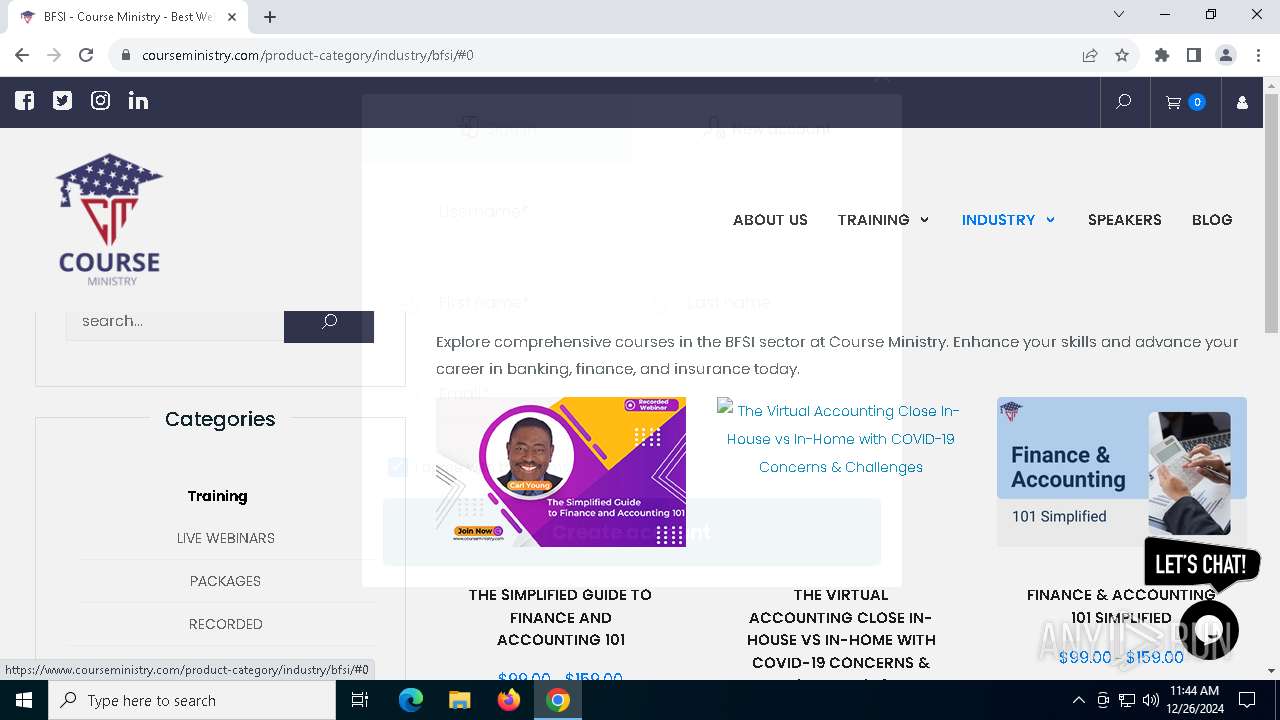Open the About Us menu item
The width and height of the screenshot is (1280, 720).
point(770,220)
